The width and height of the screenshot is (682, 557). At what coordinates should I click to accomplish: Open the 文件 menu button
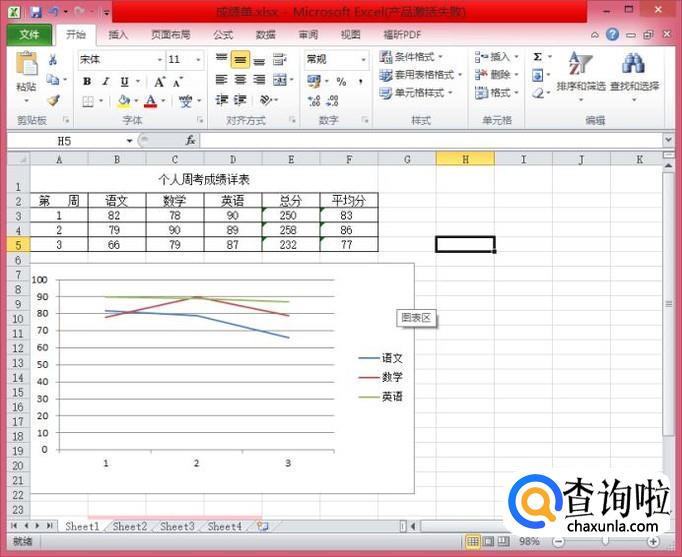point(28,34)
